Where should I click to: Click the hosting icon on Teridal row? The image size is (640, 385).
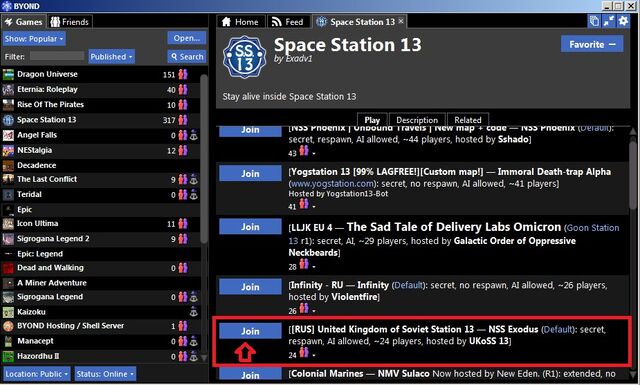click(x=194, y=194)
